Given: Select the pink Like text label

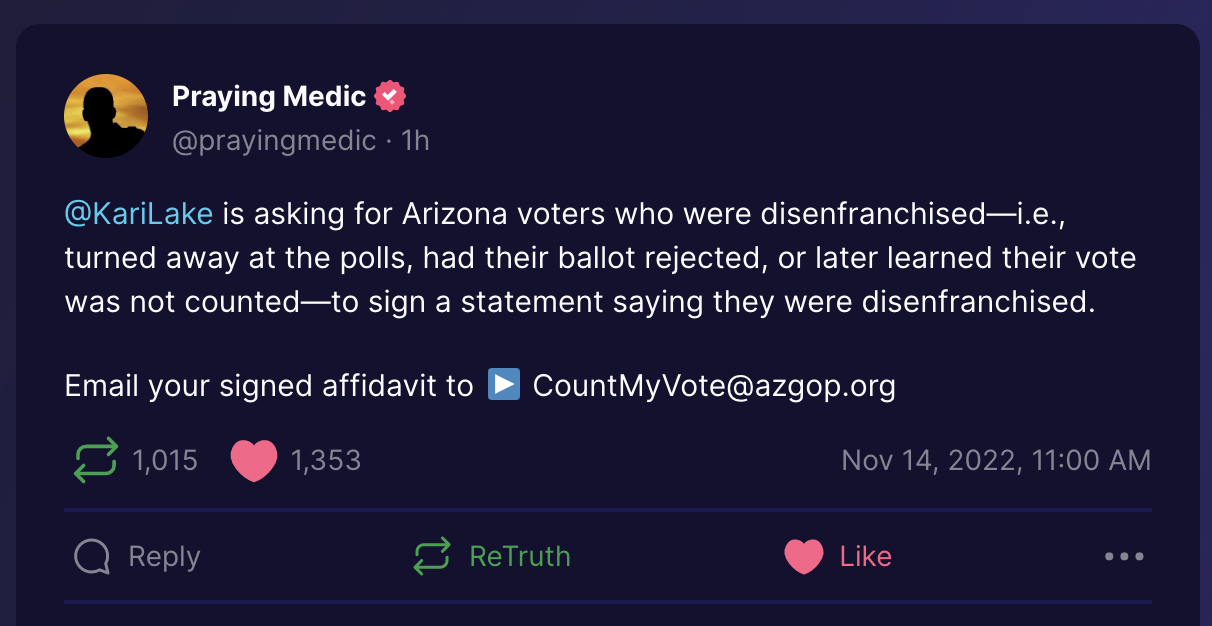Looking at the screenshot, I should pos(865,556).
